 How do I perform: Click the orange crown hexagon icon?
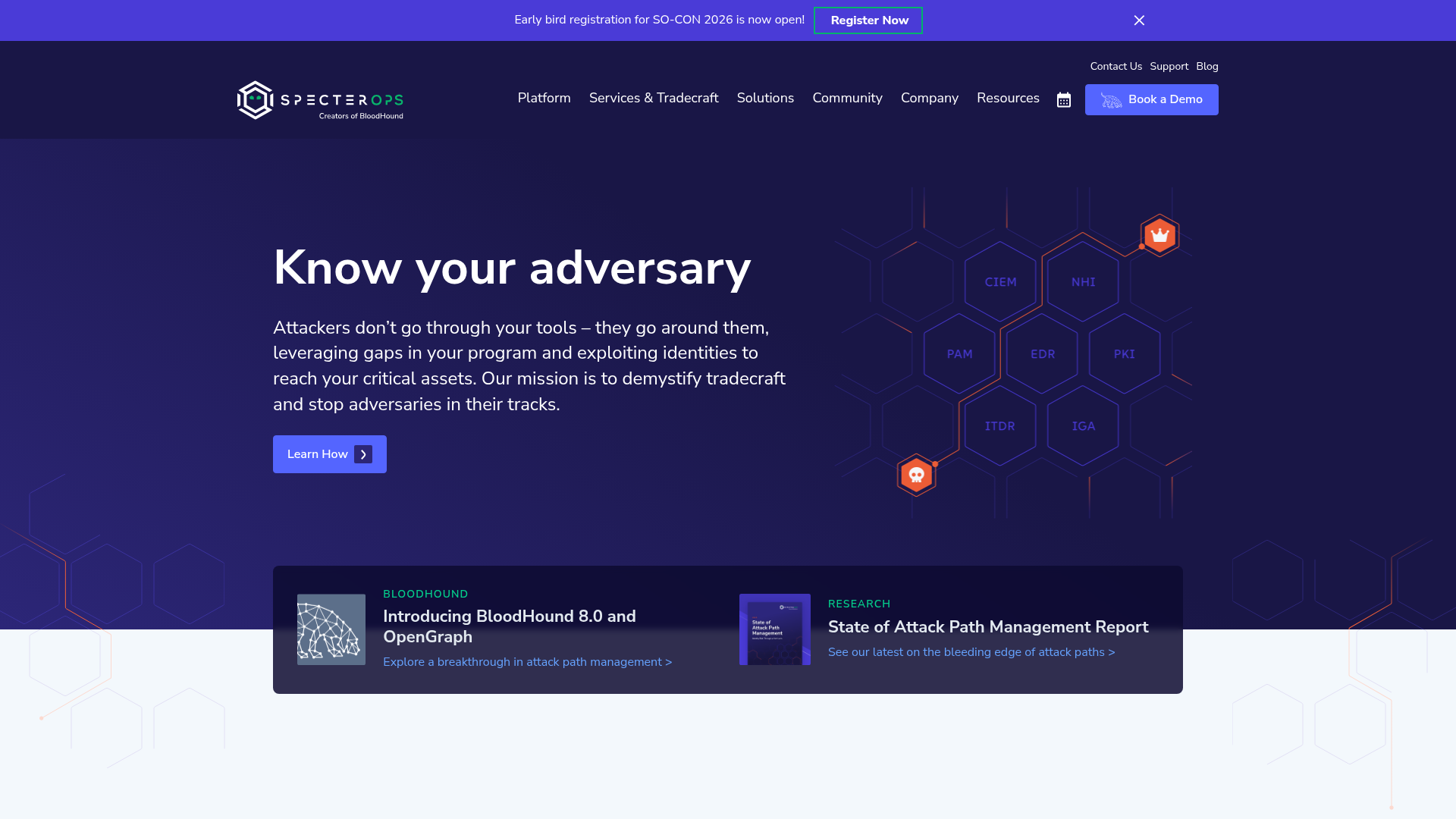[1159, 234]
